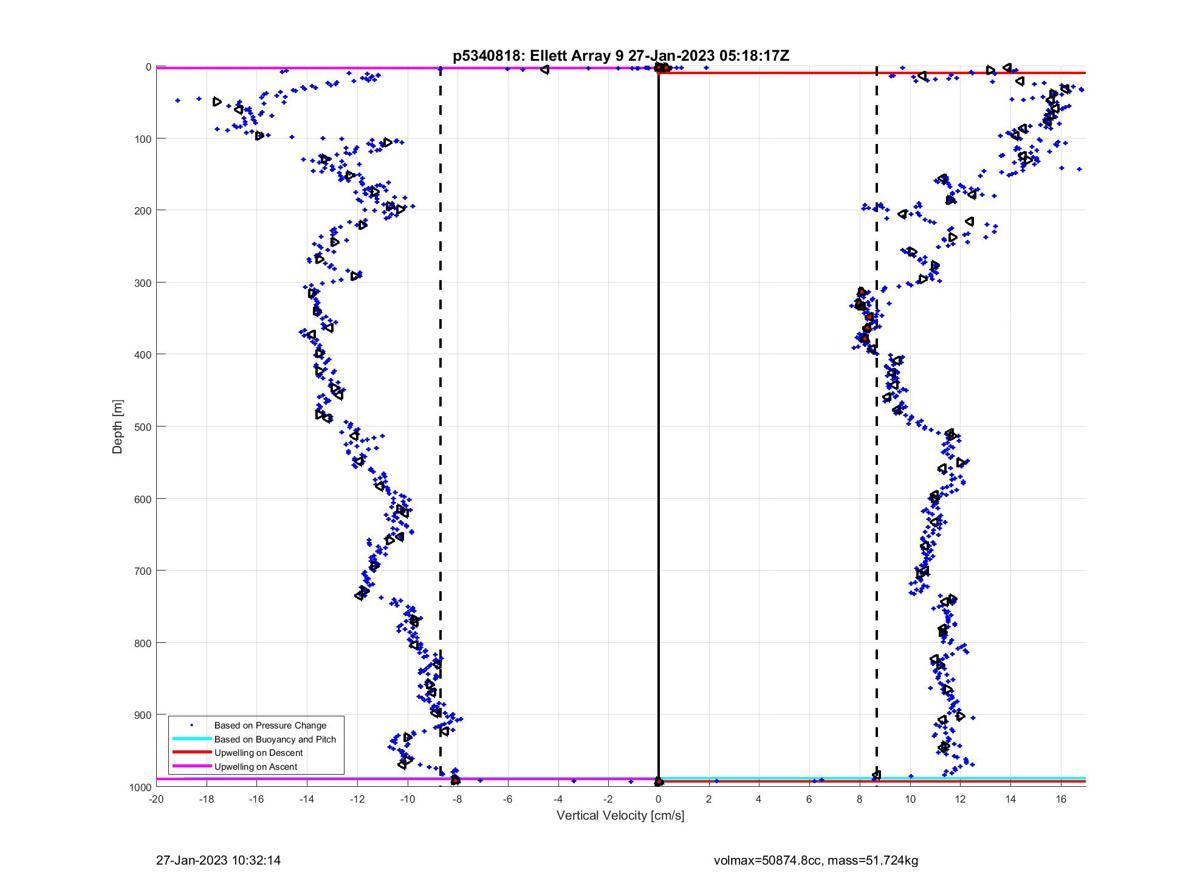Click the legend entry Based on Pressure Change

click(270, 725)
